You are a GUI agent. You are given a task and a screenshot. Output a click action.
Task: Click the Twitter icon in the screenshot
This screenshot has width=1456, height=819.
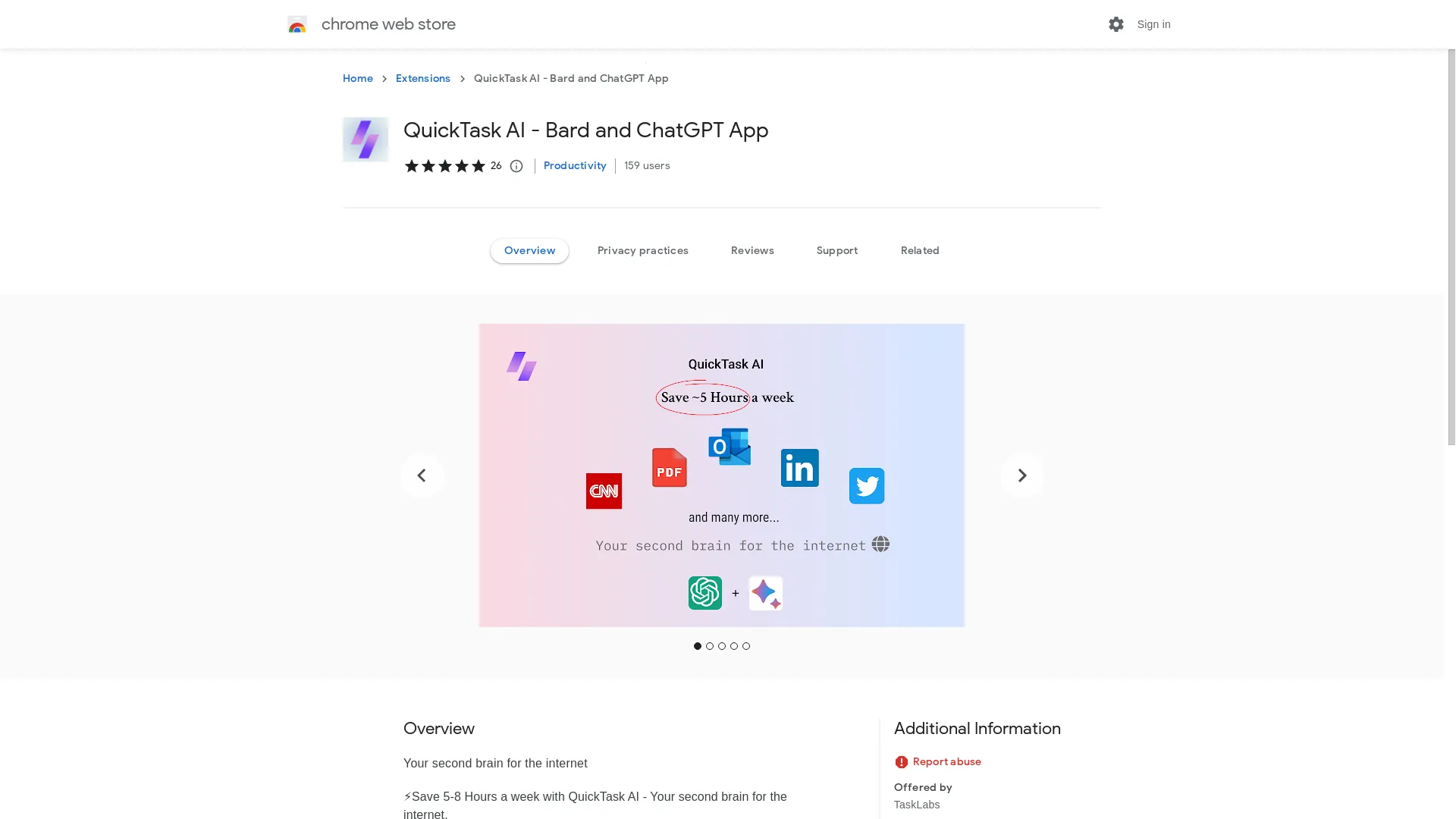click(x=867, y=486)
